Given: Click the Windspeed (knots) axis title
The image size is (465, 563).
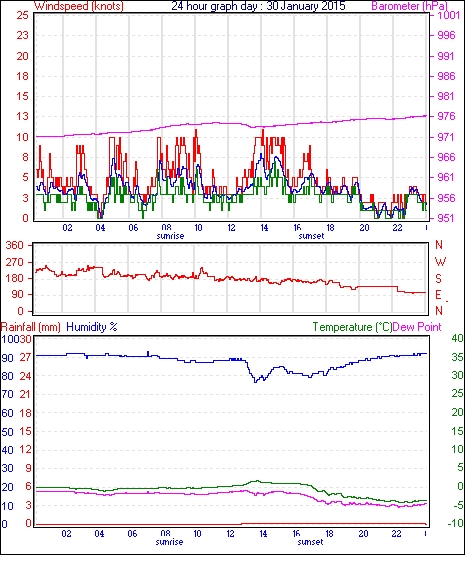Looking at the screenshot, I should [78, 6].
